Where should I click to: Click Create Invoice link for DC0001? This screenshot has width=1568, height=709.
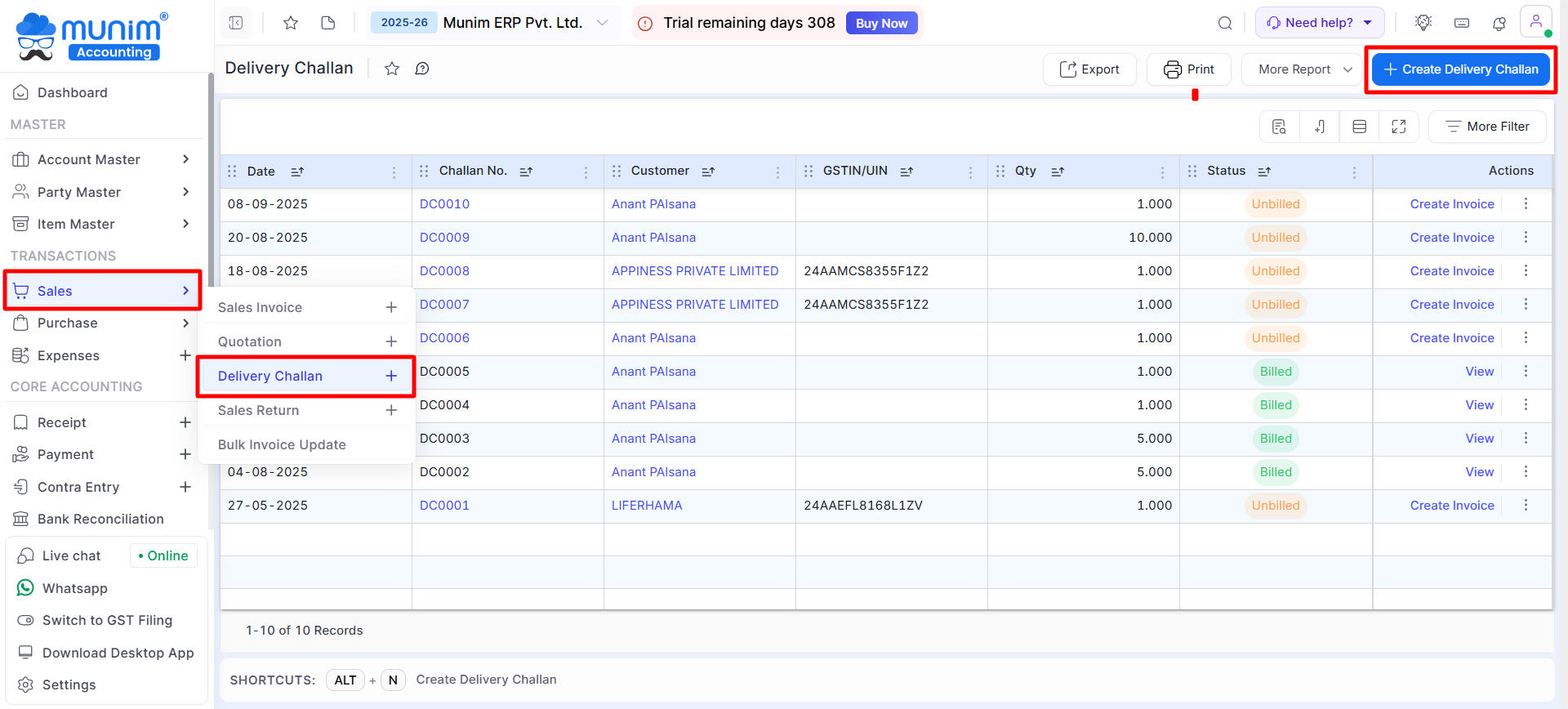click(x=1451, y=506)
